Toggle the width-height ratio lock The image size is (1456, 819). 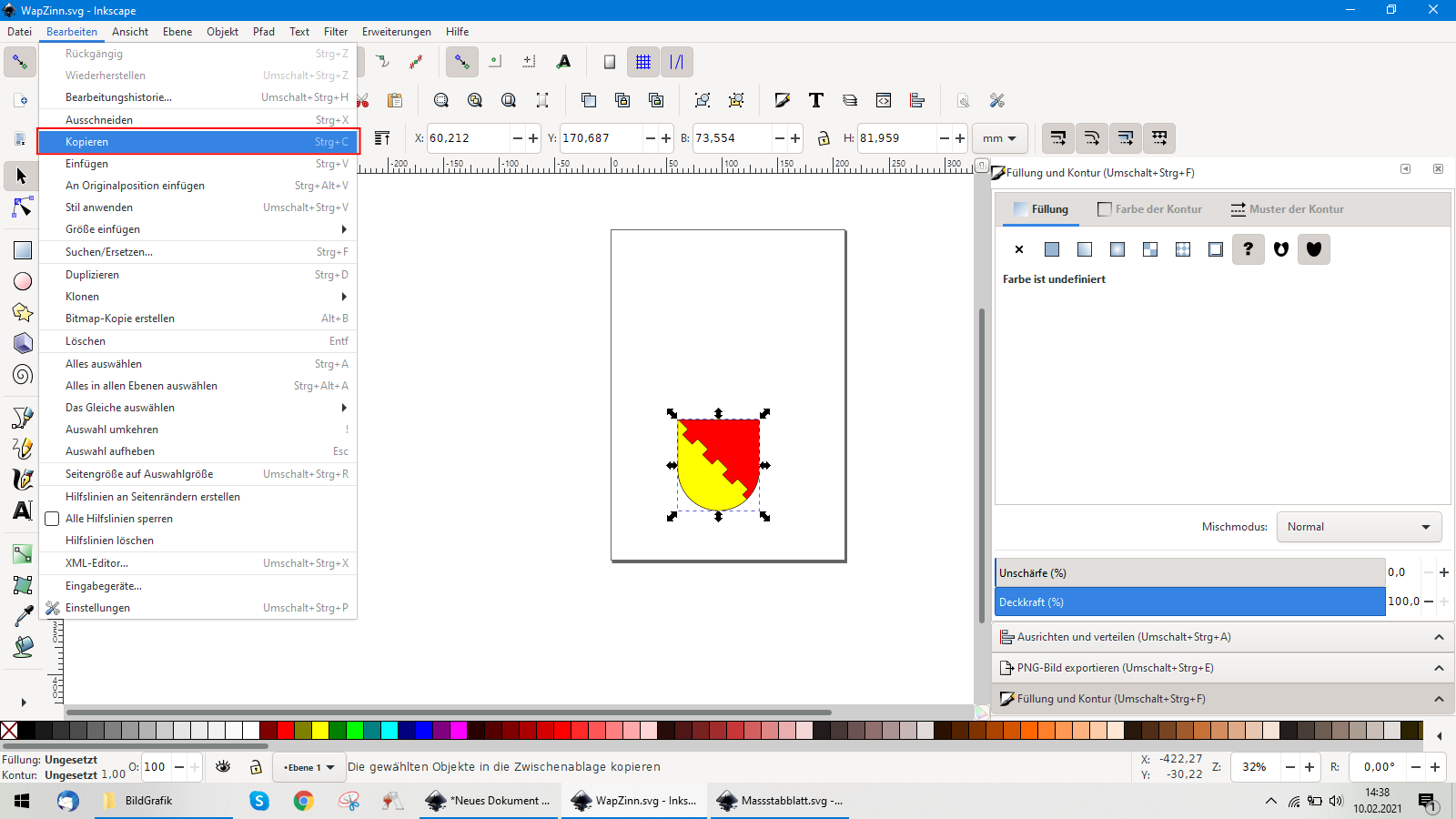click(x=824, y=138)
